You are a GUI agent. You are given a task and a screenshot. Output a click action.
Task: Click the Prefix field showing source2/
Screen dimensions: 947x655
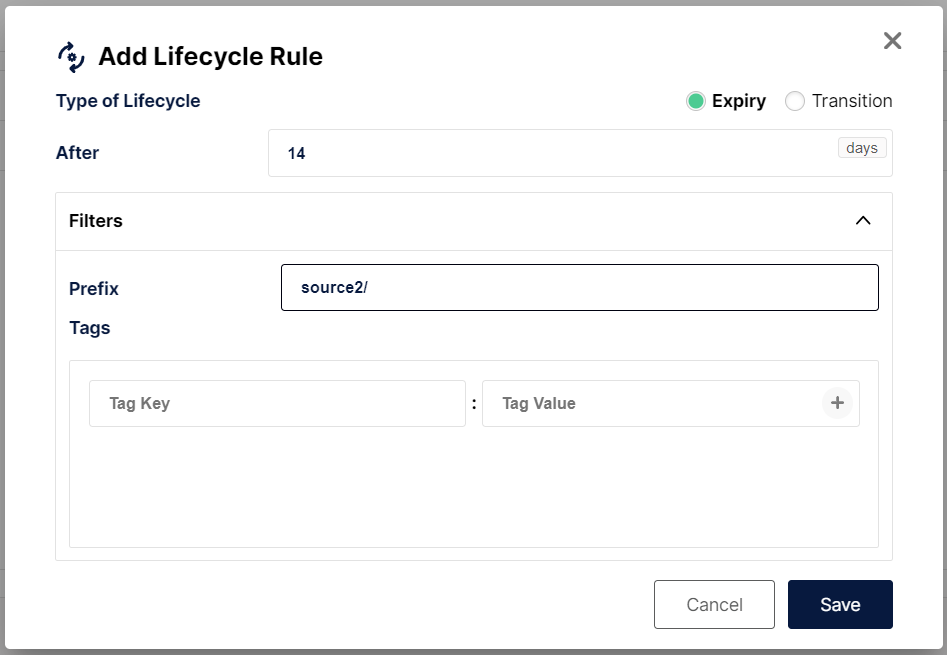pyautogui.click(x=580, y=287)
